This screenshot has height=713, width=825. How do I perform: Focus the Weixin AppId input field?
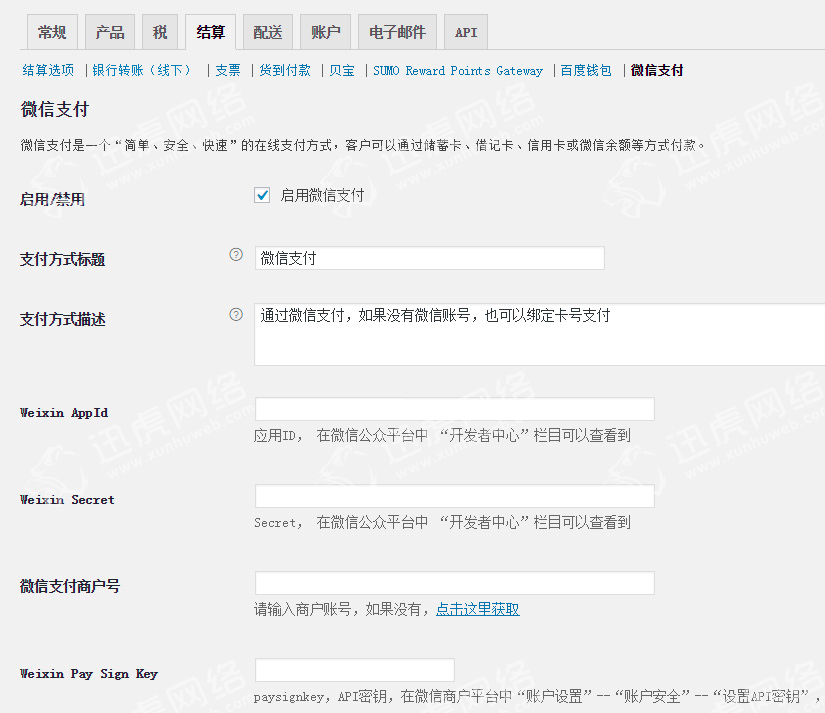[455, 409]
